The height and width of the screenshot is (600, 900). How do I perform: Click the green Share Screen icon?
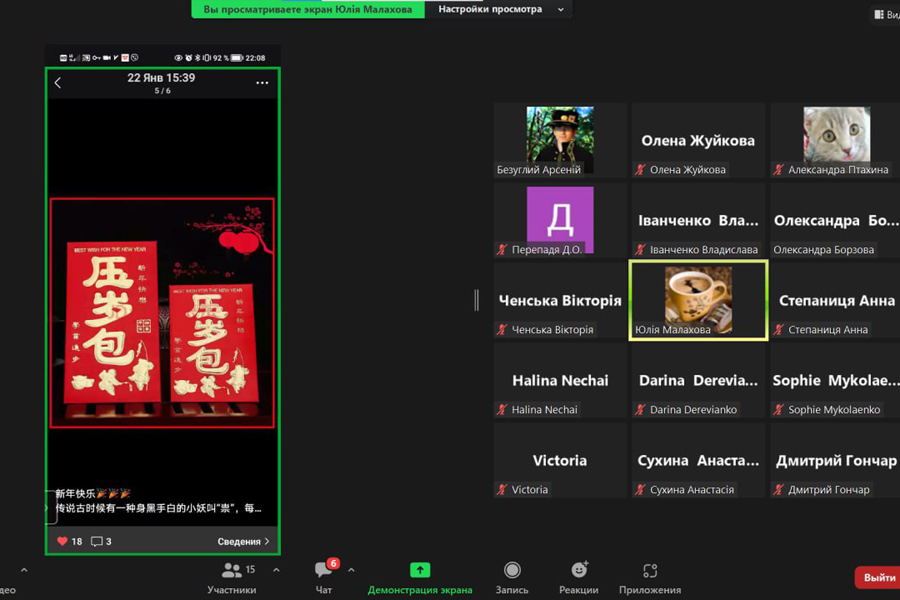tap(420, 570)
